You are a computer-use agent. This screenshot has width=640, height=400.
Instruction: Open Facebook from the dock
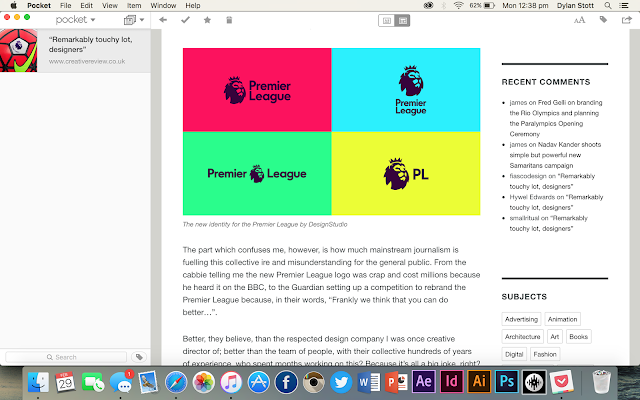pyautogui.click(x=286, y=382)
